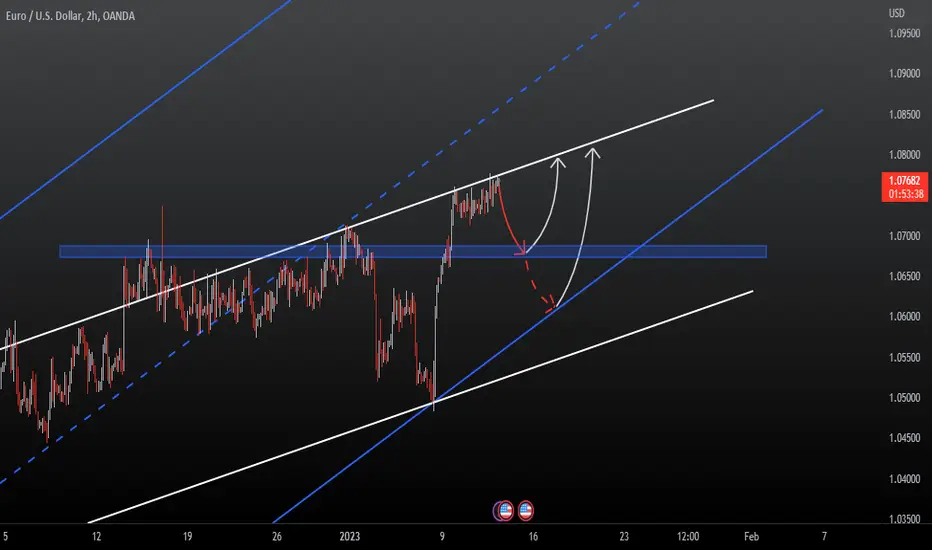
Task: Click the date label 26 on time axis
Action: tap(277, 536)
